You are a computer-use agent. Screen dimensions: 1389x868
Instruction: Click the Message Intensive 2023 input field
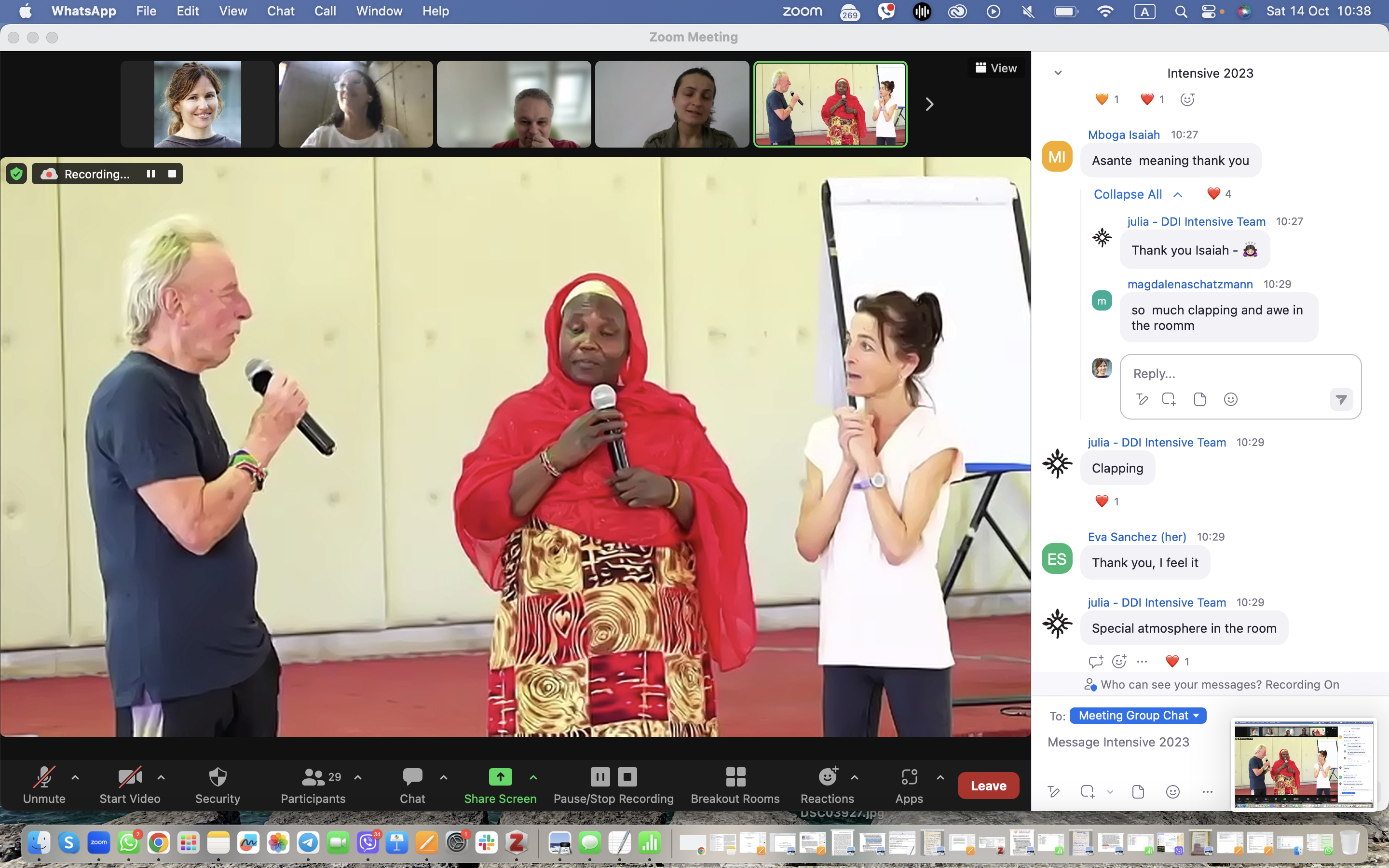click(x=1118, y=742)
